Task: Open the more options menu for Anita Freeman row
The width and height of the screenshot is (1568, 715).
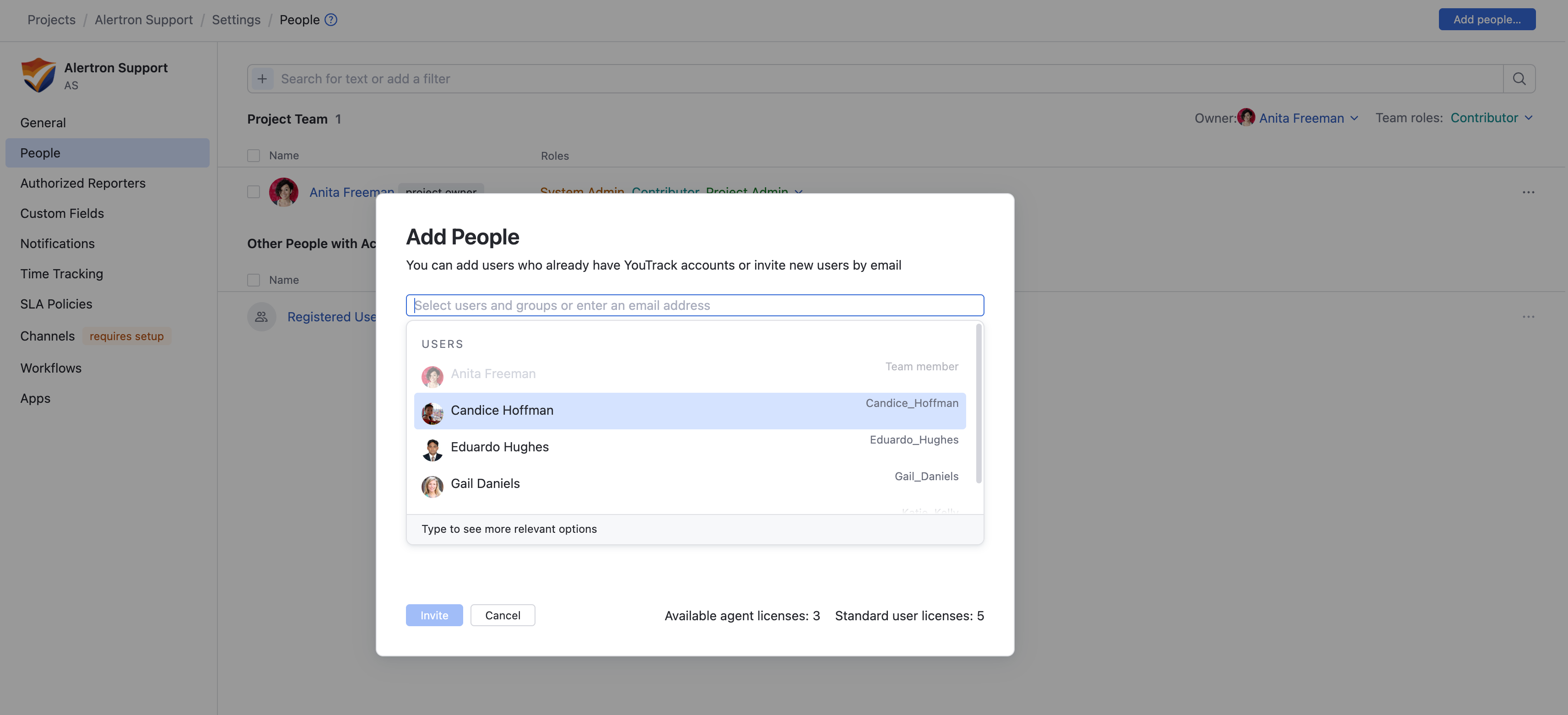Action: [x=1528, y=192]
